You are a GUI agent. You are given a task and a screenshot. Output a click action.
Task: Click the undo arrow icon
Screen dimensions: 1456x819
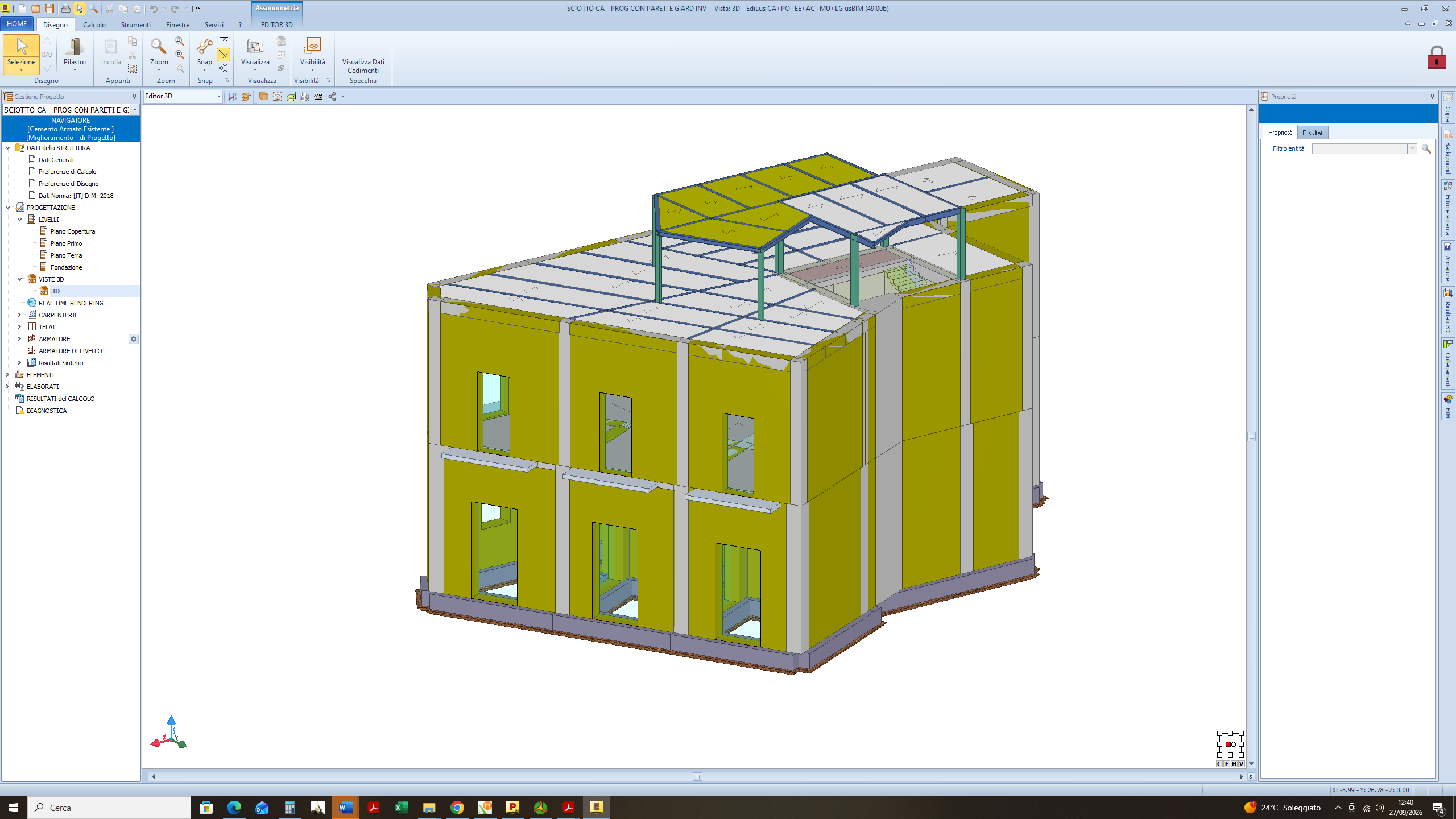(x=154, y=9)
